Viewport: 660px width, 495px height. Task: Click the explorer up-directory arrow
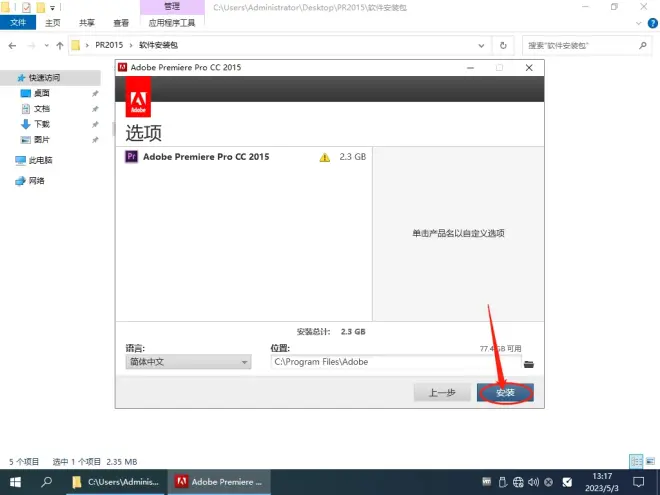[59, 45]
